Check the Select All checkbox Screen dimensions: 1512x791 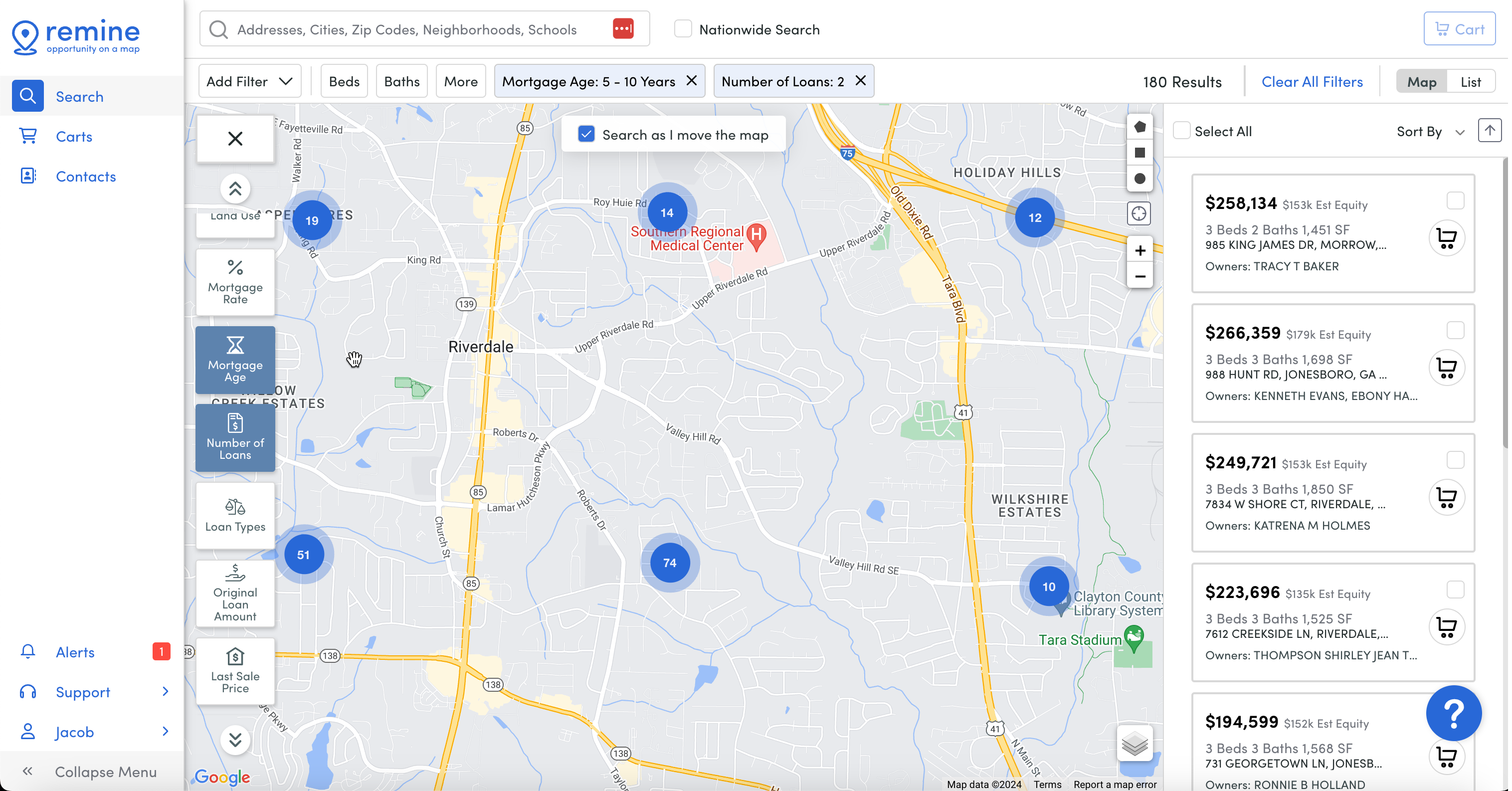pos(1181,130)
